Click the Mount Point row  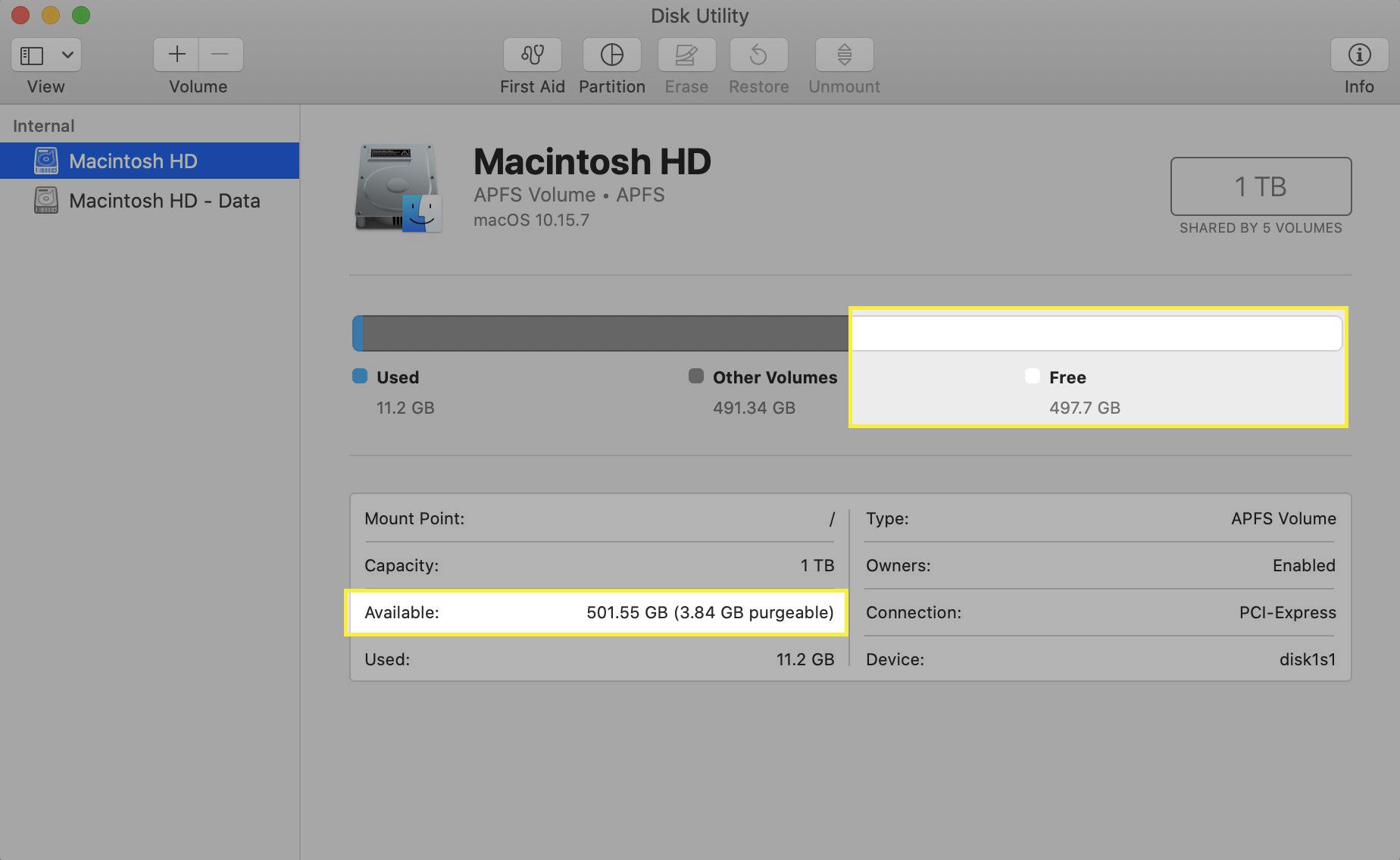(x=599, y=518)
